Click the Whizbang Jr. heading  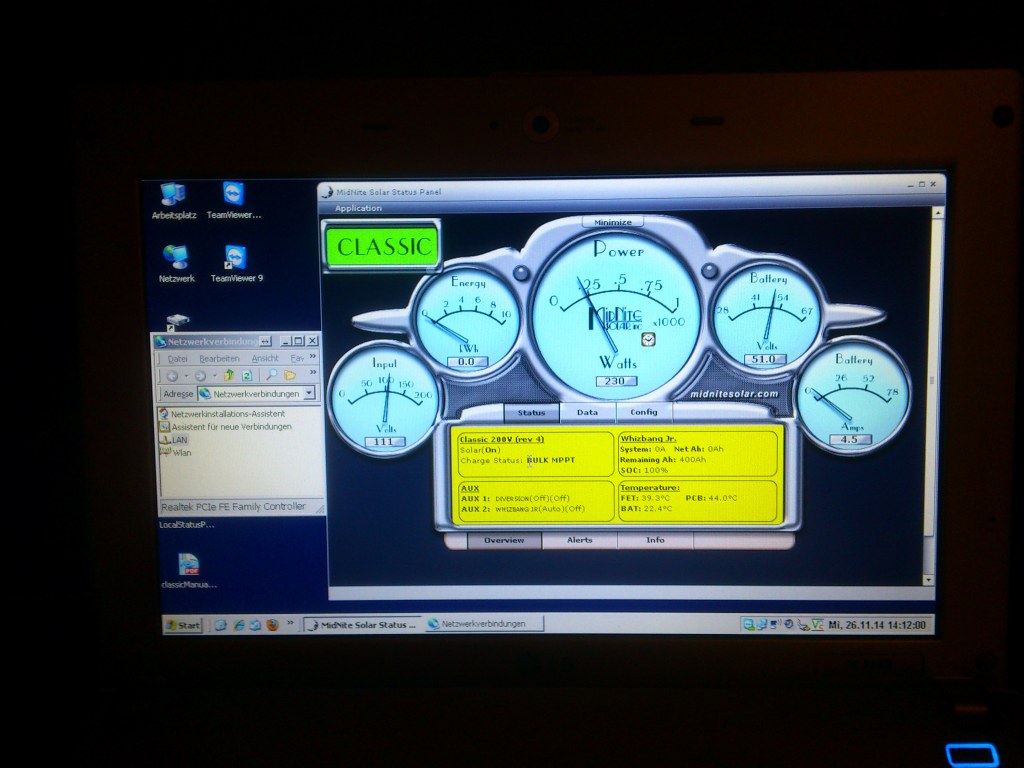[x=648, y=438]
